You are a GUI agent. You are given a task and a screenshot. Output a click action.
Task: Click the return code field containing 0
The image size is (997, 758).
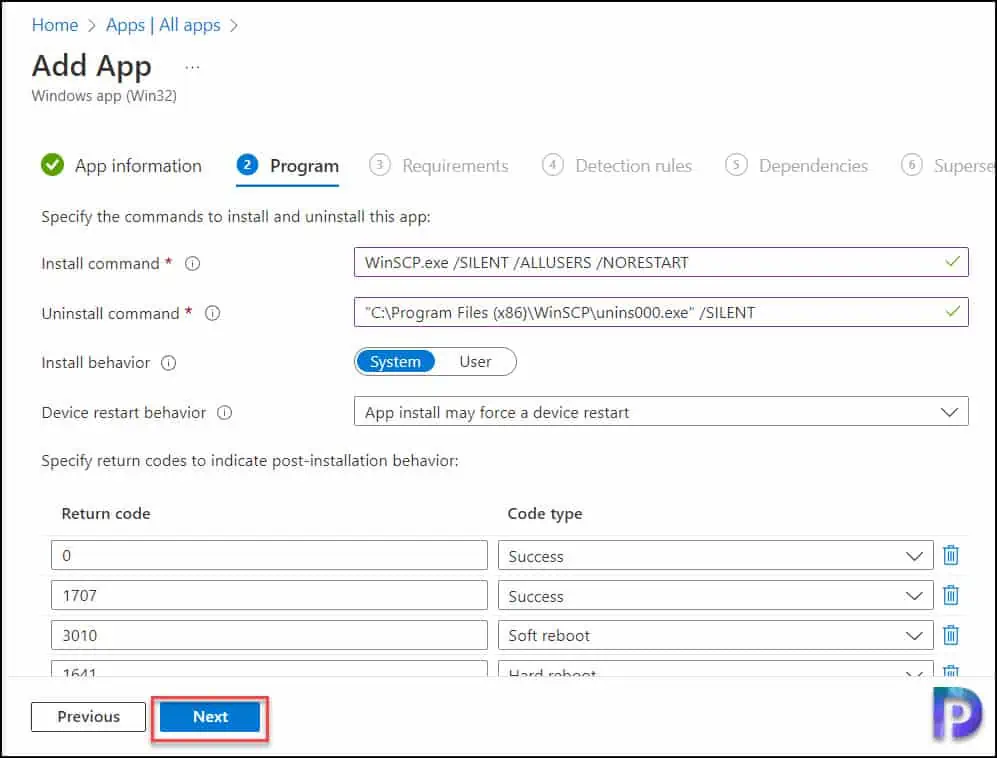point(269,555)
